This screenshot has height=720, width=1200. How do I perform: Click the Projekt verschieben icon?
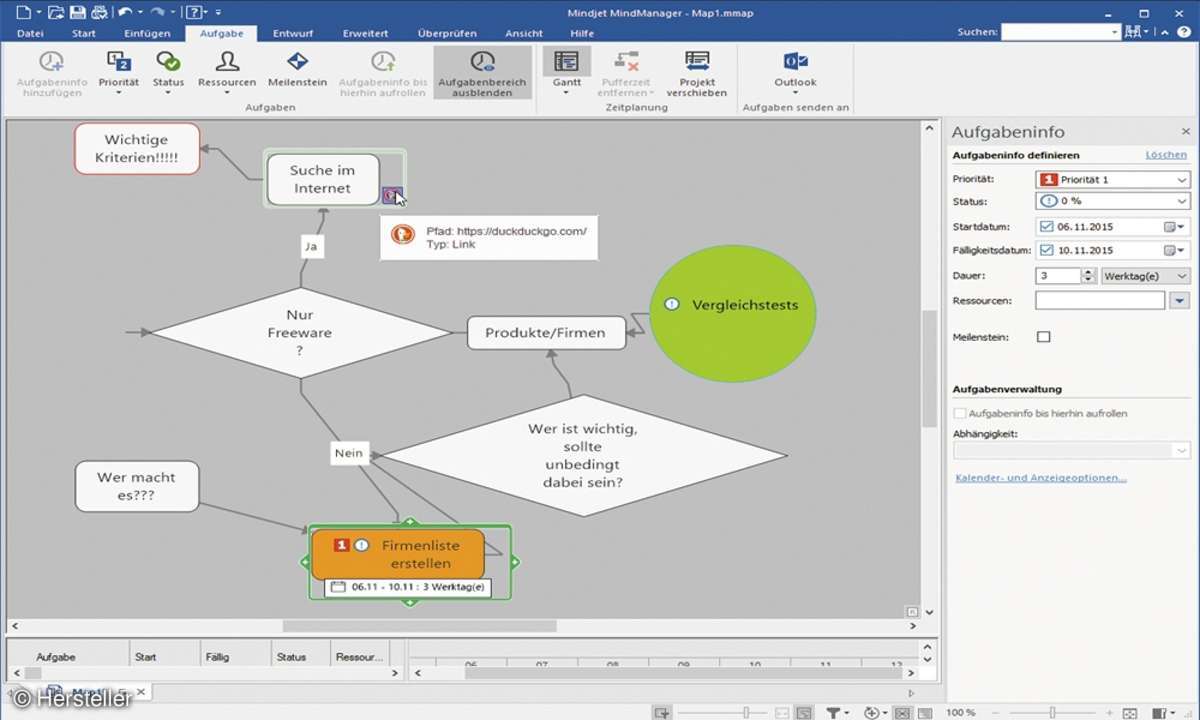click(696, 62)
